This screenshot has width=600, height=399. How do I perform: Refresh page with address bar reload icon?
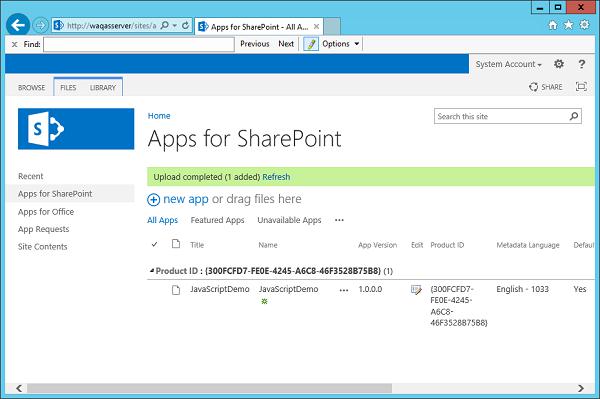click(x=186, y=26)
